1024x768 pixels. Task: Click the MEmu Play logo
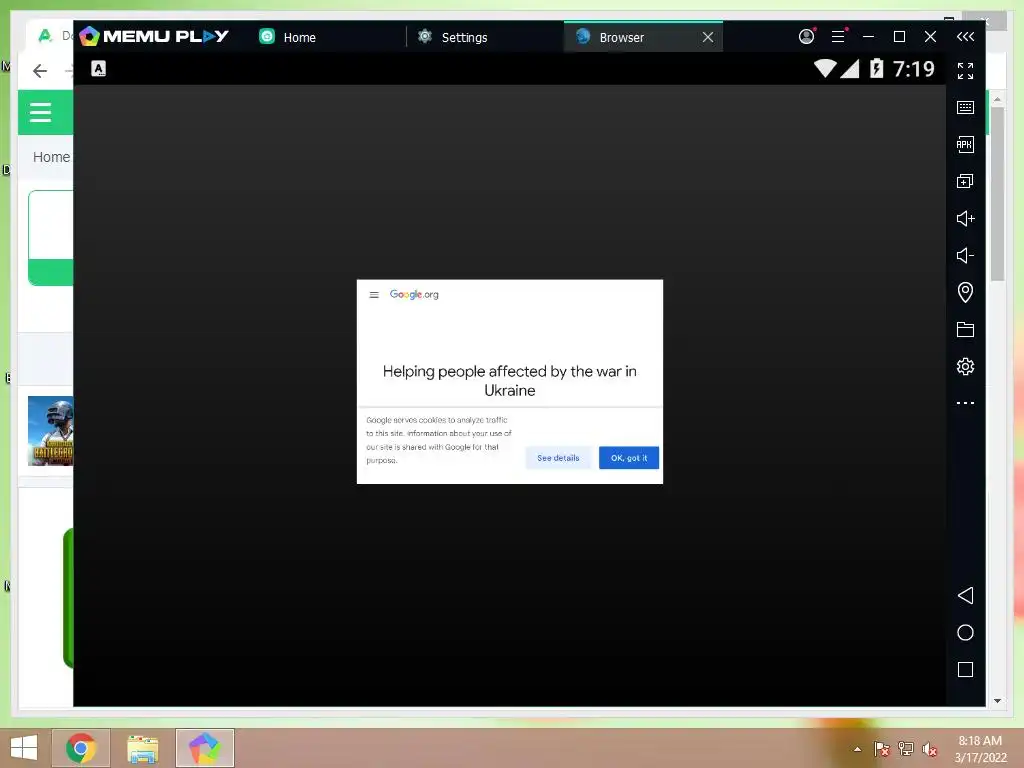154,37
